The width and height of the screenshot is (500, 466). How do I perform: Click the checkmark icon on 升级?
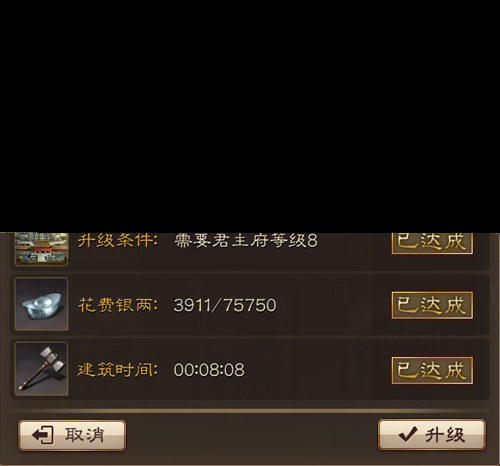click(407, 434)
